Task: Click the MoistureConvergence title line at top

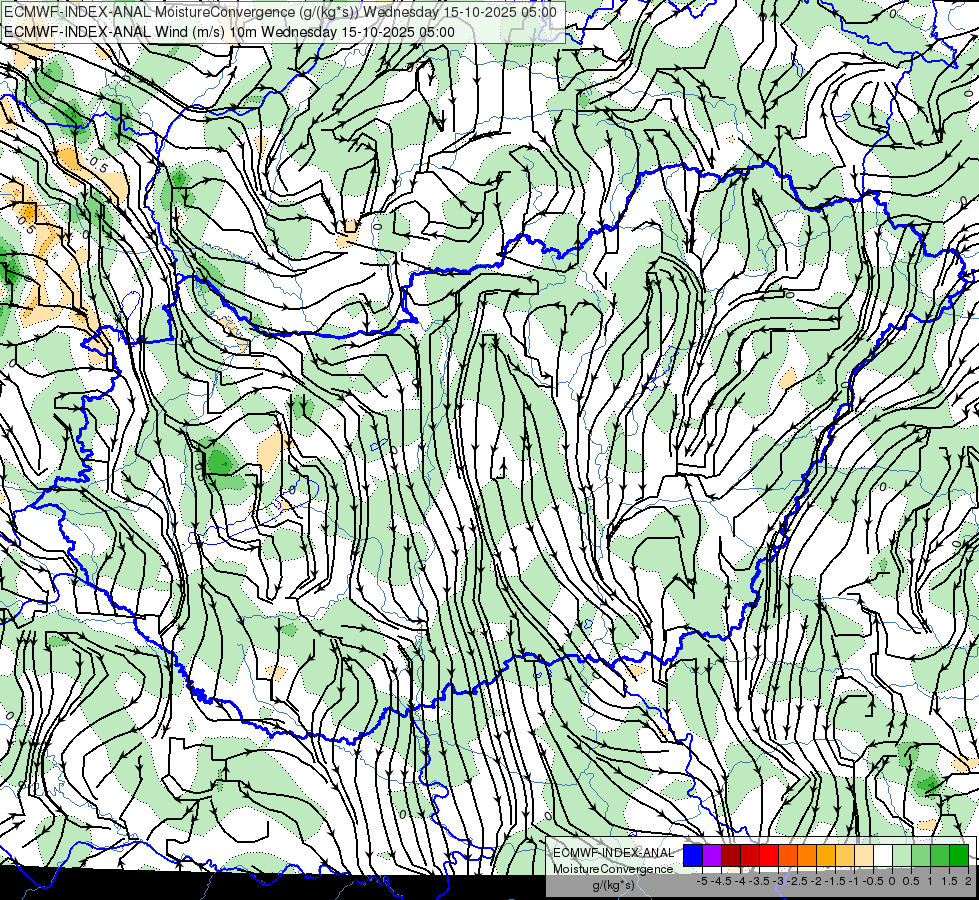Action: [x=280, y=12]
